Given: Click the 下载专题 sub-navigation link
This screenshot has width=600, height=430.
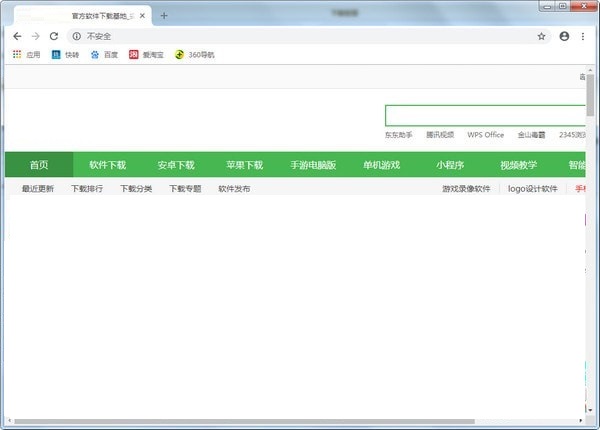Looking at the screenshot, I should (185, 189).
